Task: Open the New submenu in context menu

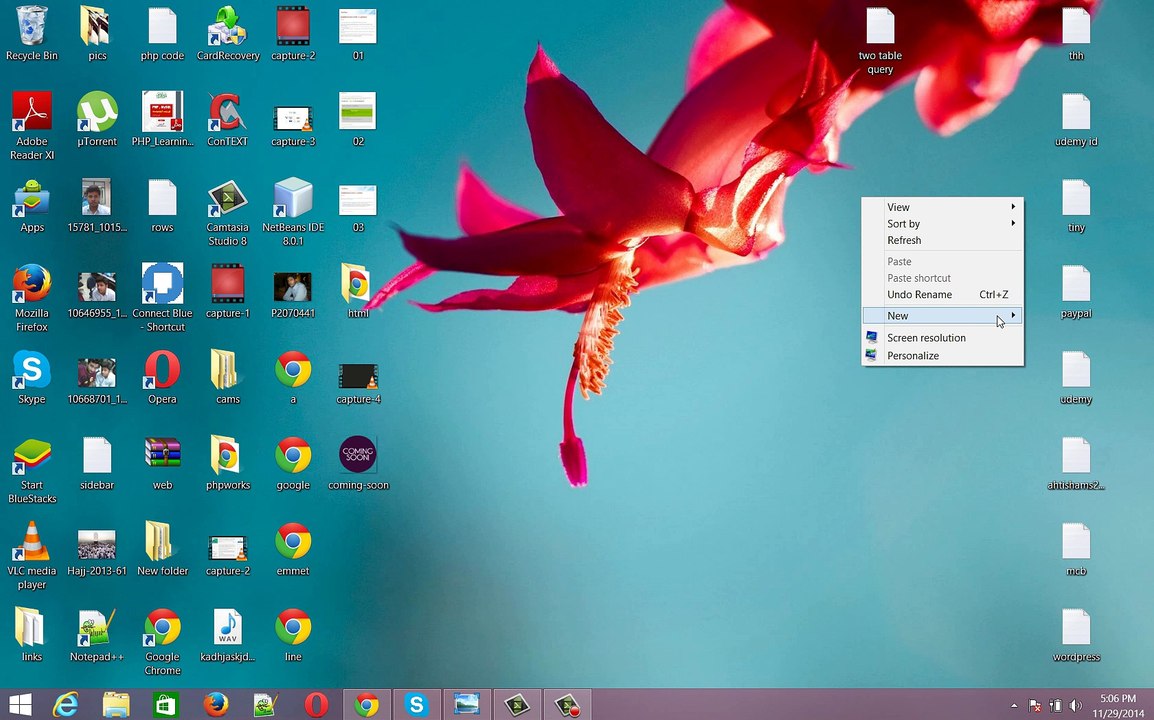Action: [x=943, y=316]
